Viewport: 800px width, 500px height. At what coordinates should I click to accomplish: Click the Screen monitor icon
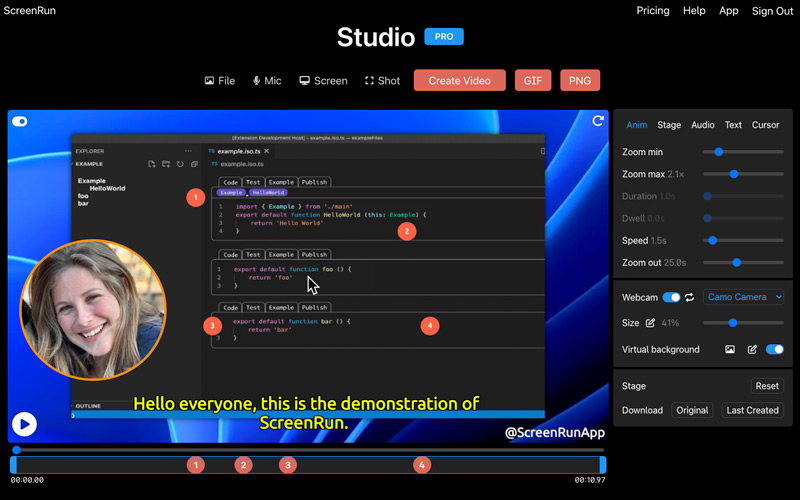coord(303,81)
